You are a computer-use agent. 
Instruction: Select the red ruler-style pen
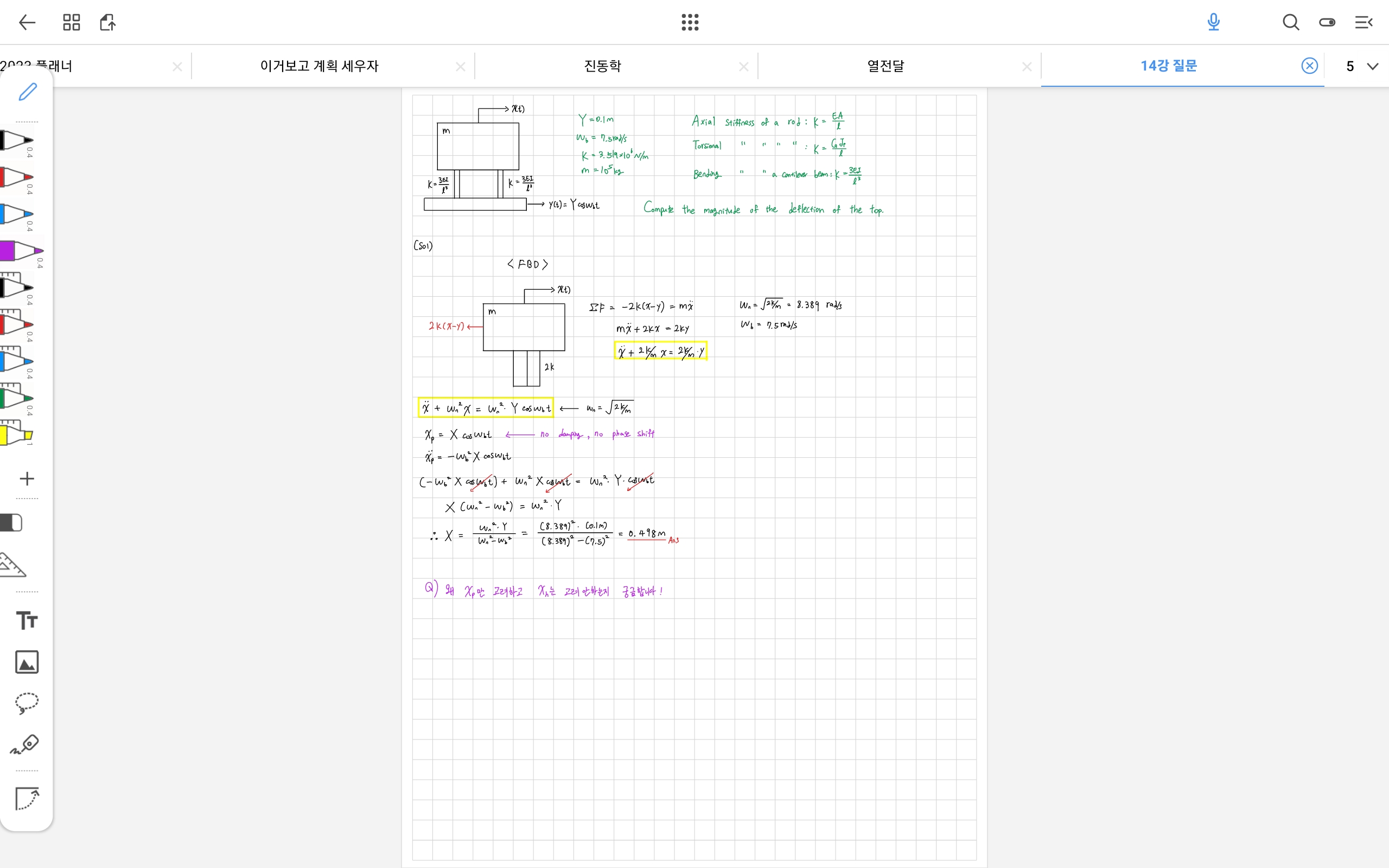[17, 323]
